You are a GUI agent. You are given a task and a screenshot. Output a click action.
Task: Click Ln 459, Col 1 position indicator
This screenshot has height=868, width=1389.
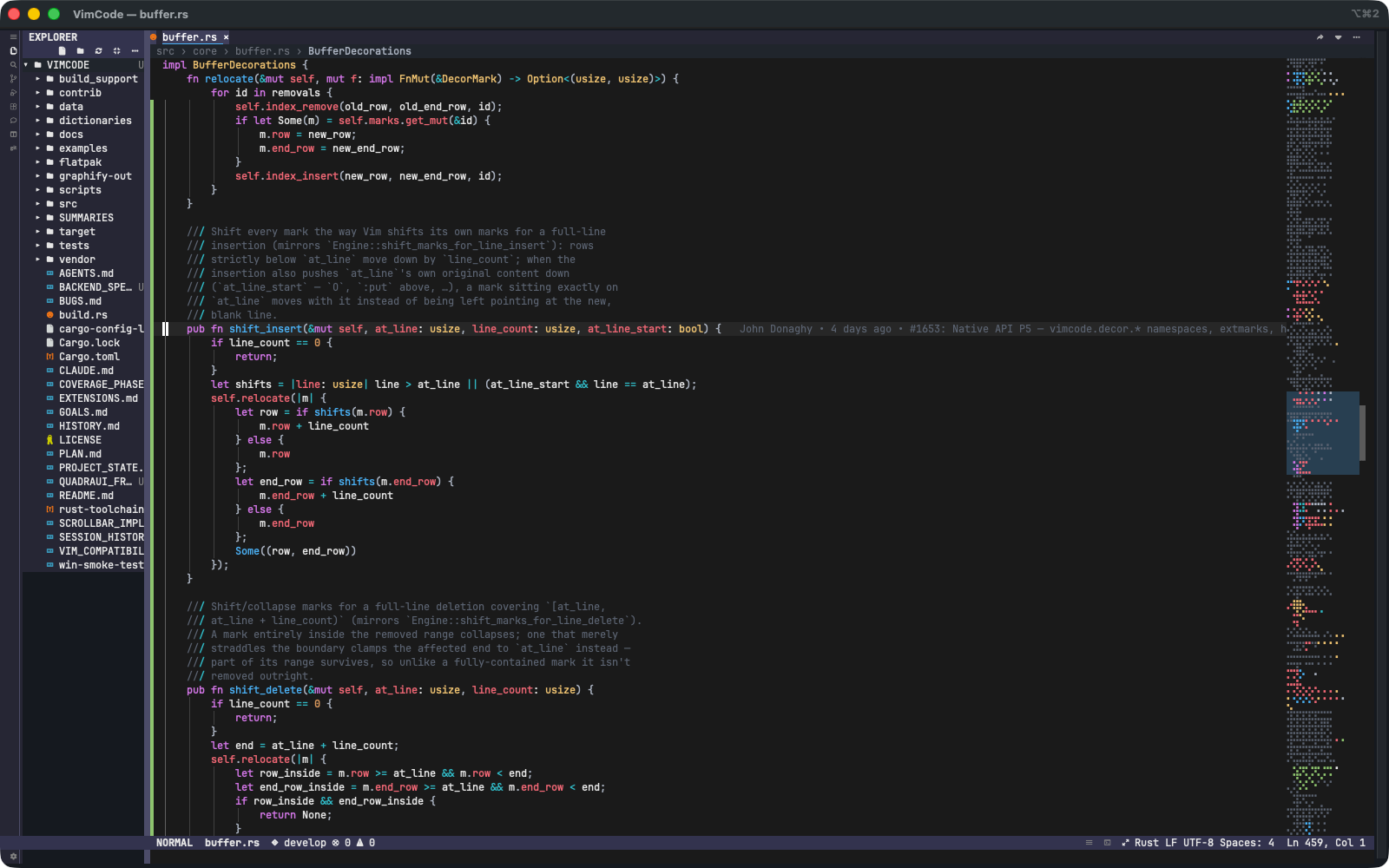pyautogui.click(x=1326, y=843)
